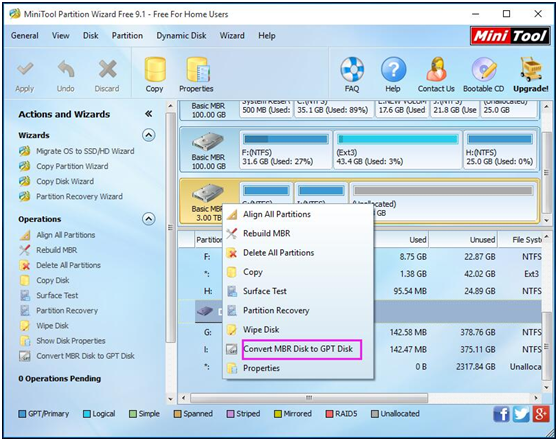Collapse Actions and Wizards panel double-arrow
558x441 pixels.
(x=149, y=114)
